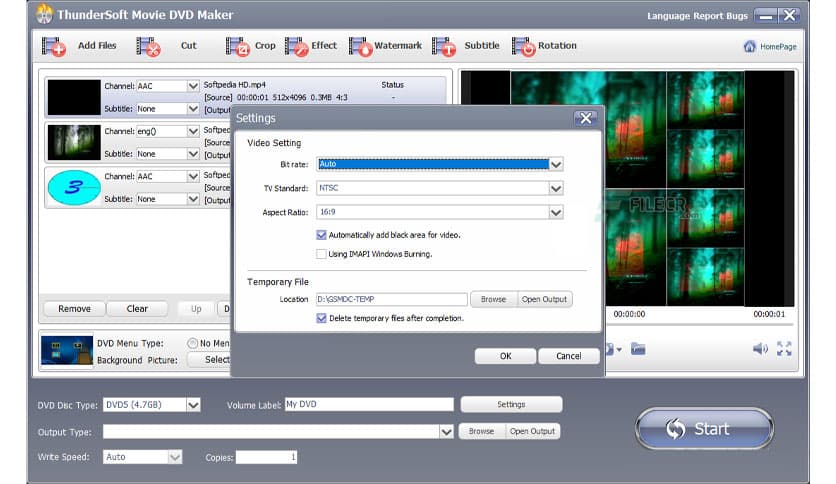Select the cyan number 3 thumbnail
The image size is (836, 484).
pos(74,188)
